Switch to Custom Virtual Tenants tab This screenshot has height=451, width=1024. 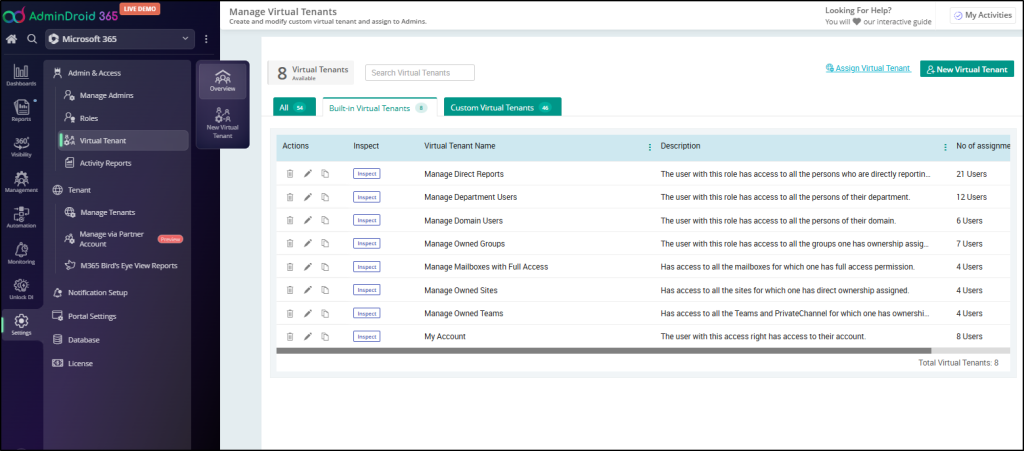point(502,107)
